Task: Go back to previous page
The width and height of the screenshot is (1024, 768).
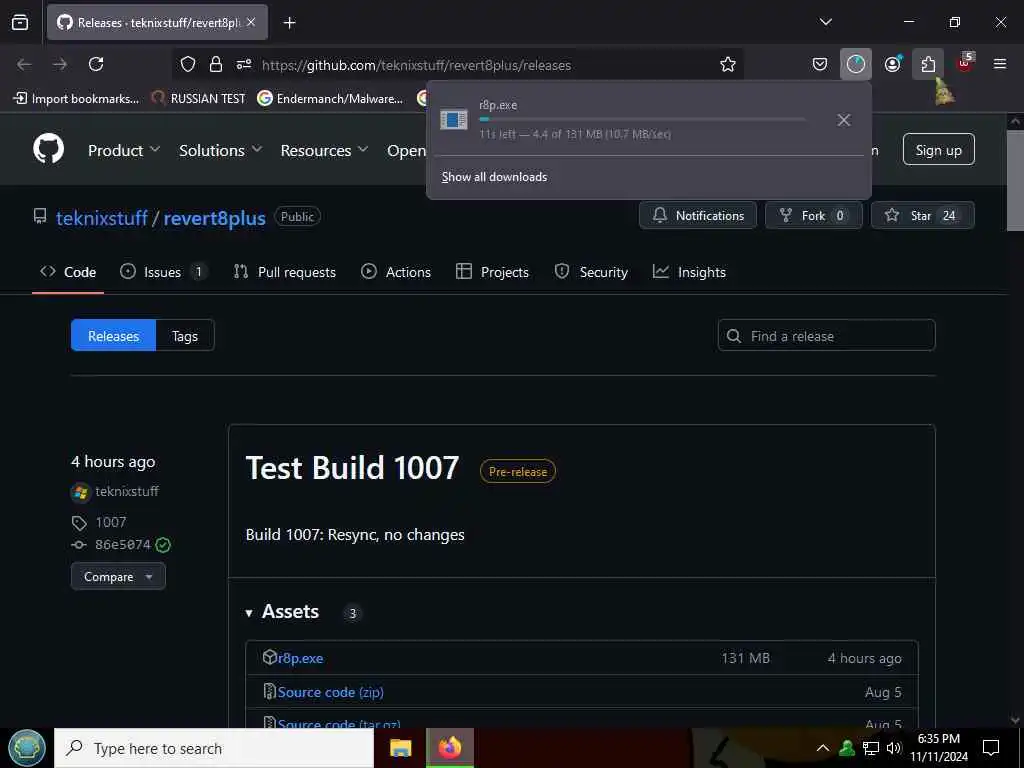Action: (24, 64)
